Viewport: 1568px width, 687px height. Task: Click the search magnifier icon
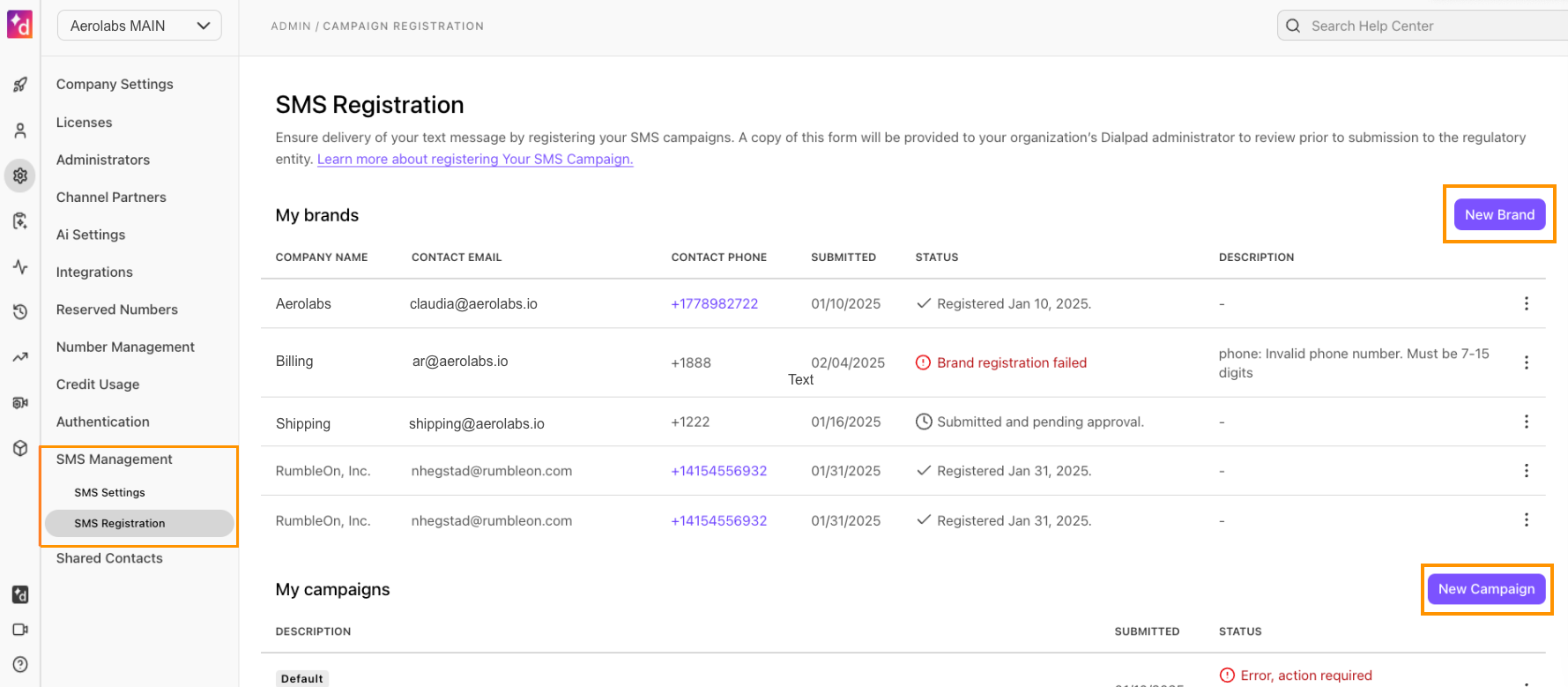click(1293, 26)
